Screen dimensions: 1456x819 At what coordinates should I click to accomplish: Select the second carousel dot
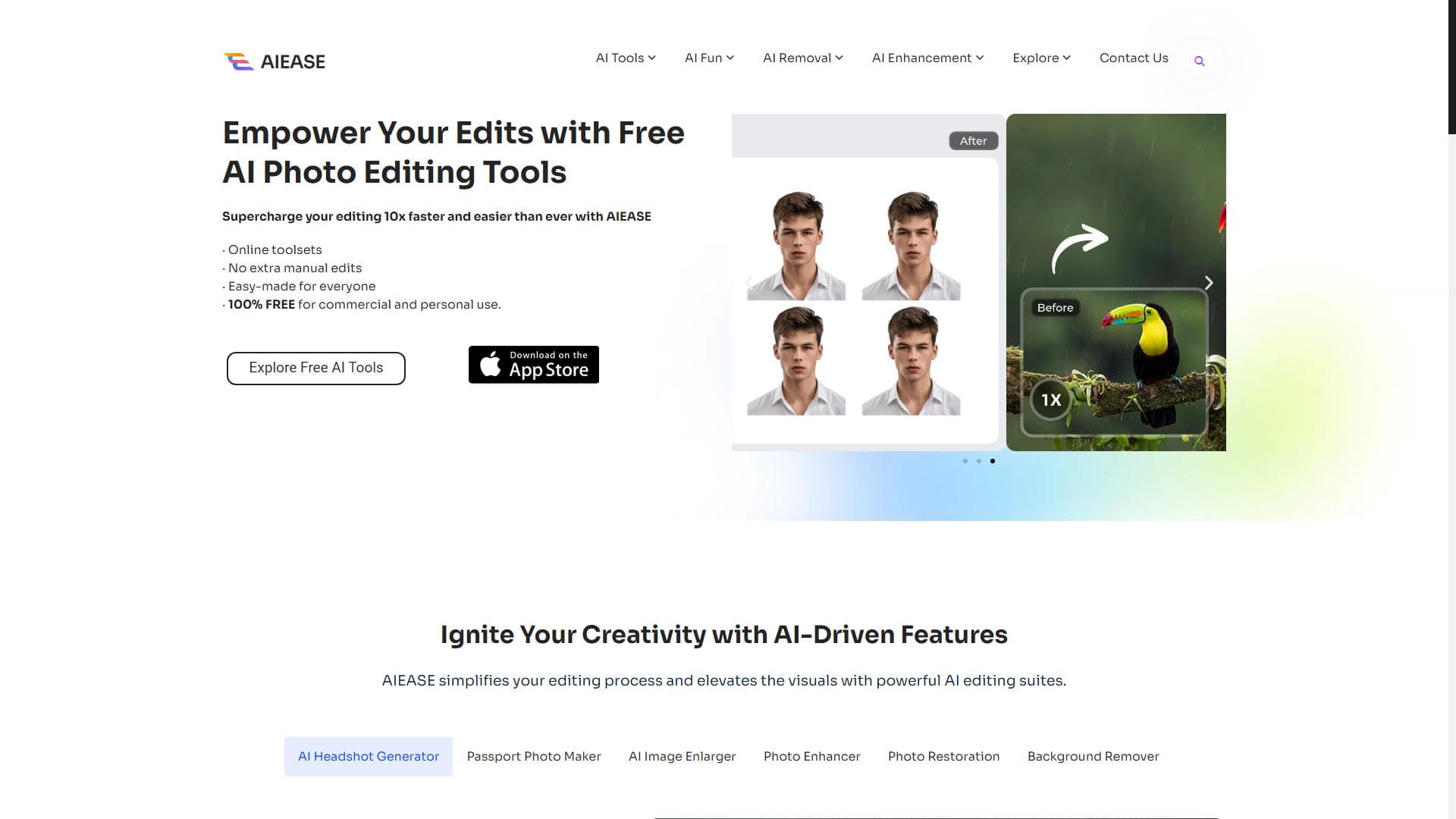[979, 461]
